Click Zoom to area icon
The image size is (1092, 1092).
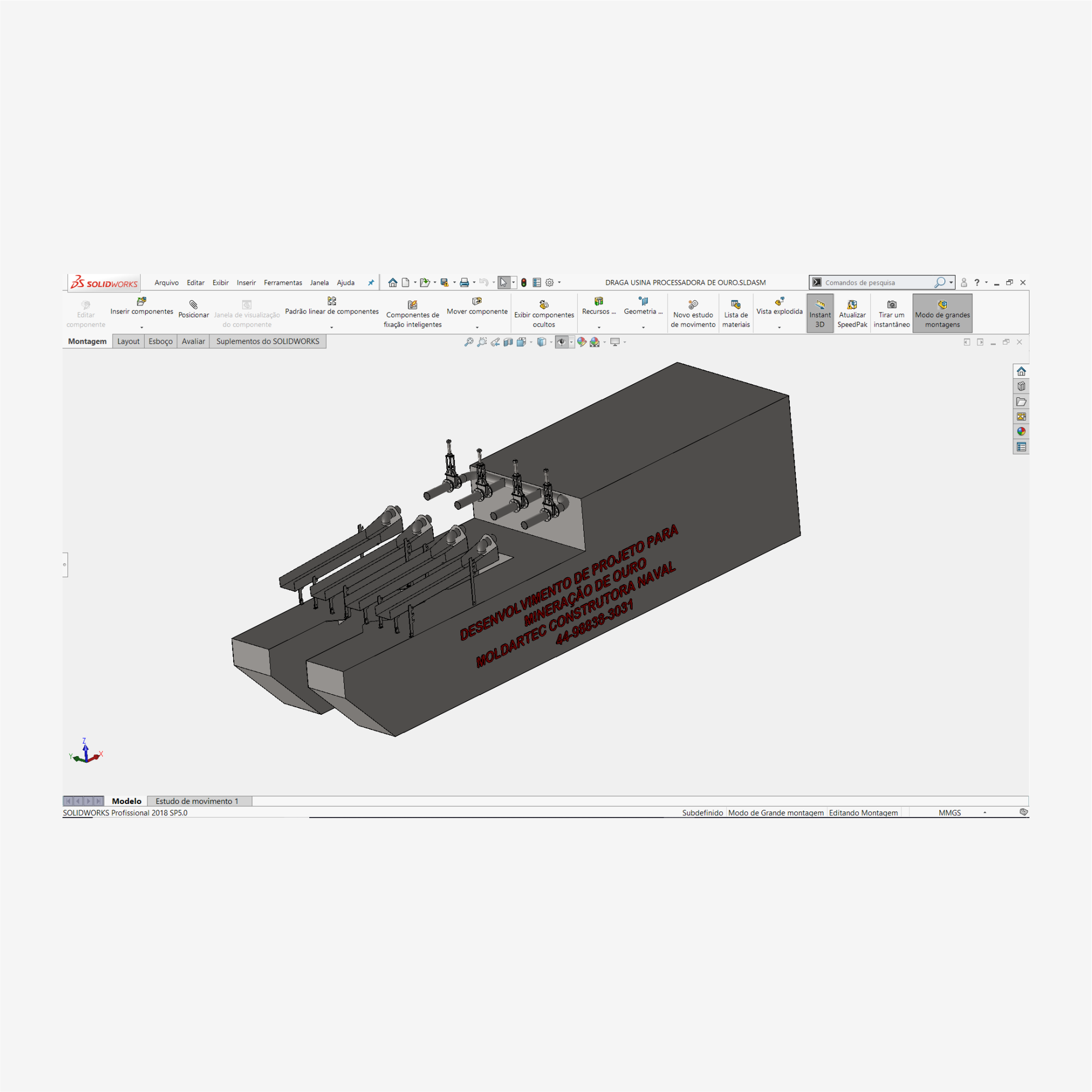482,342
